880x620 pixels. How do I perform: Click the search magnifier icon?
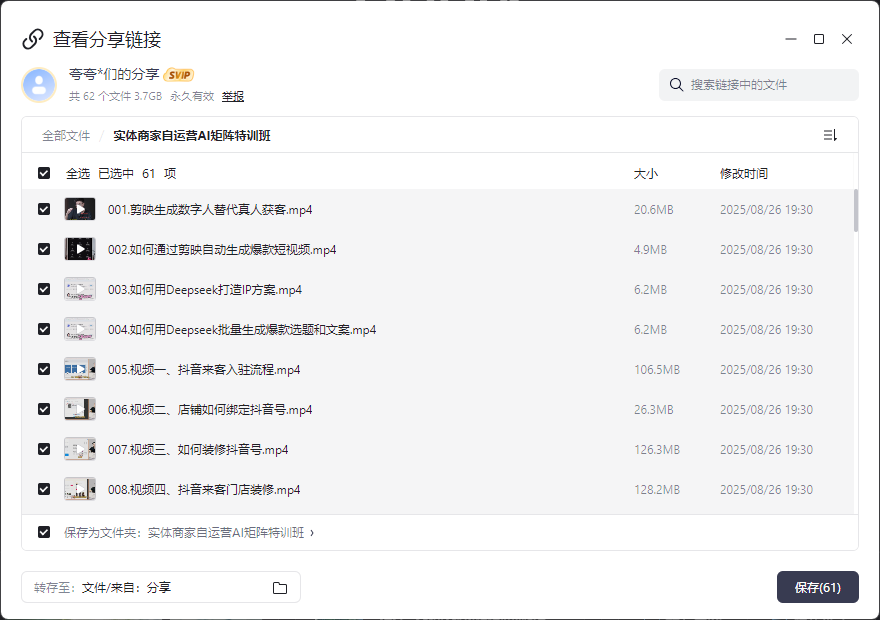click(x=676, y=85)
